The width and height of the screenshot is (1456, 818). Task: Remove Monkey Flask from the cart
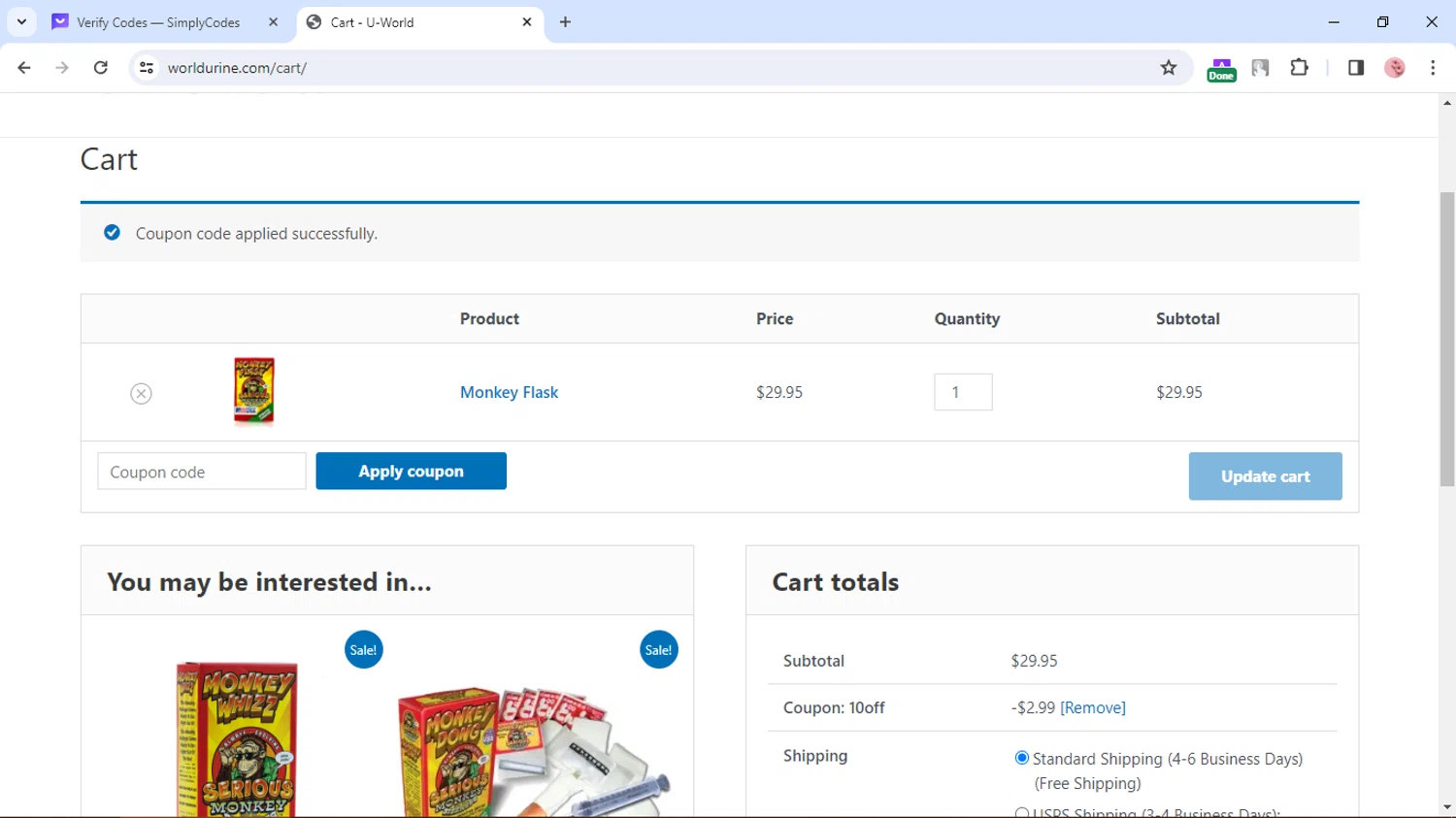[141, 393]
